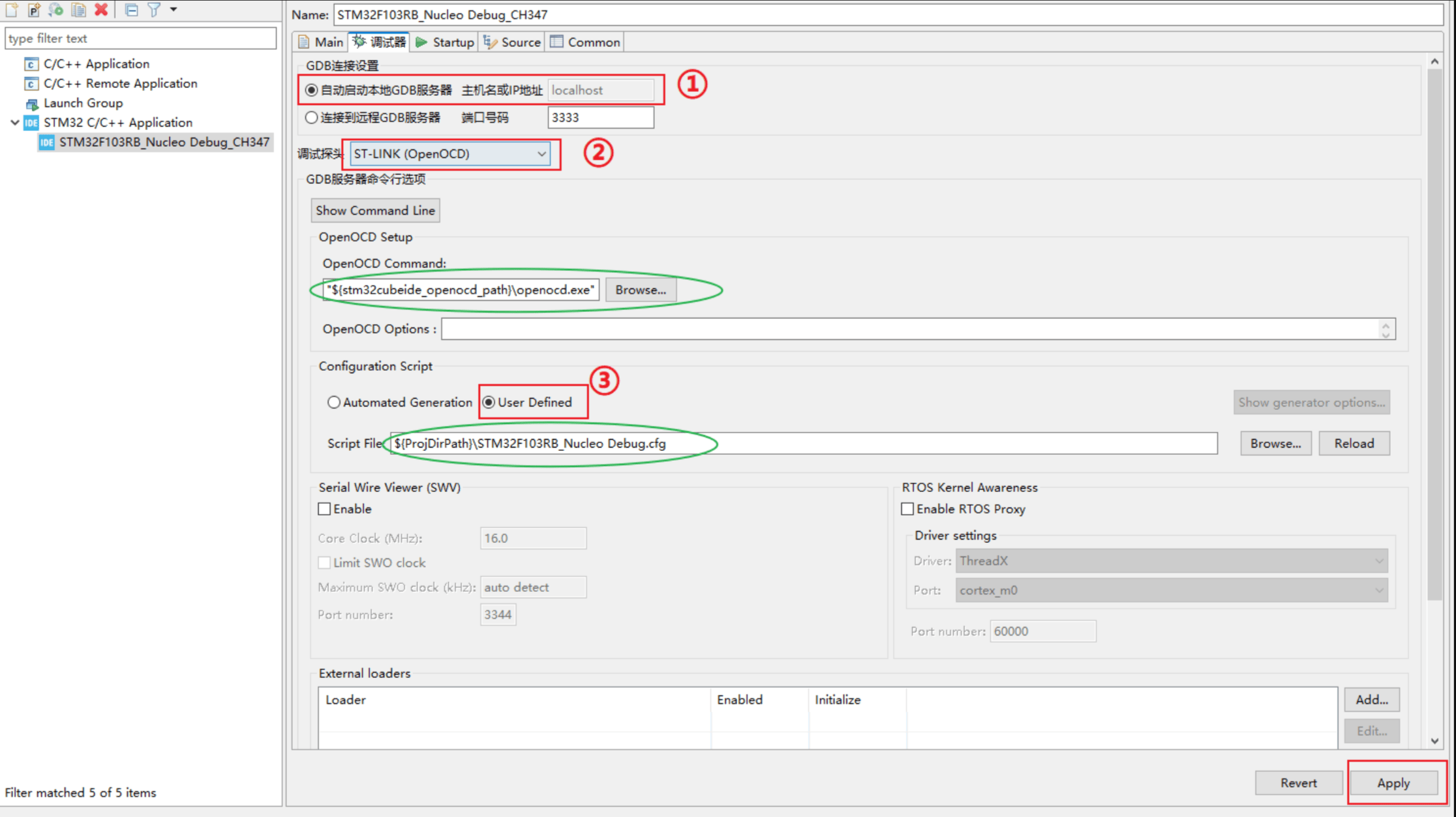The width and height of the screenshot is (1456, 817).
Task: Select the Launch Group tree item
Action: tap(83, 103)
